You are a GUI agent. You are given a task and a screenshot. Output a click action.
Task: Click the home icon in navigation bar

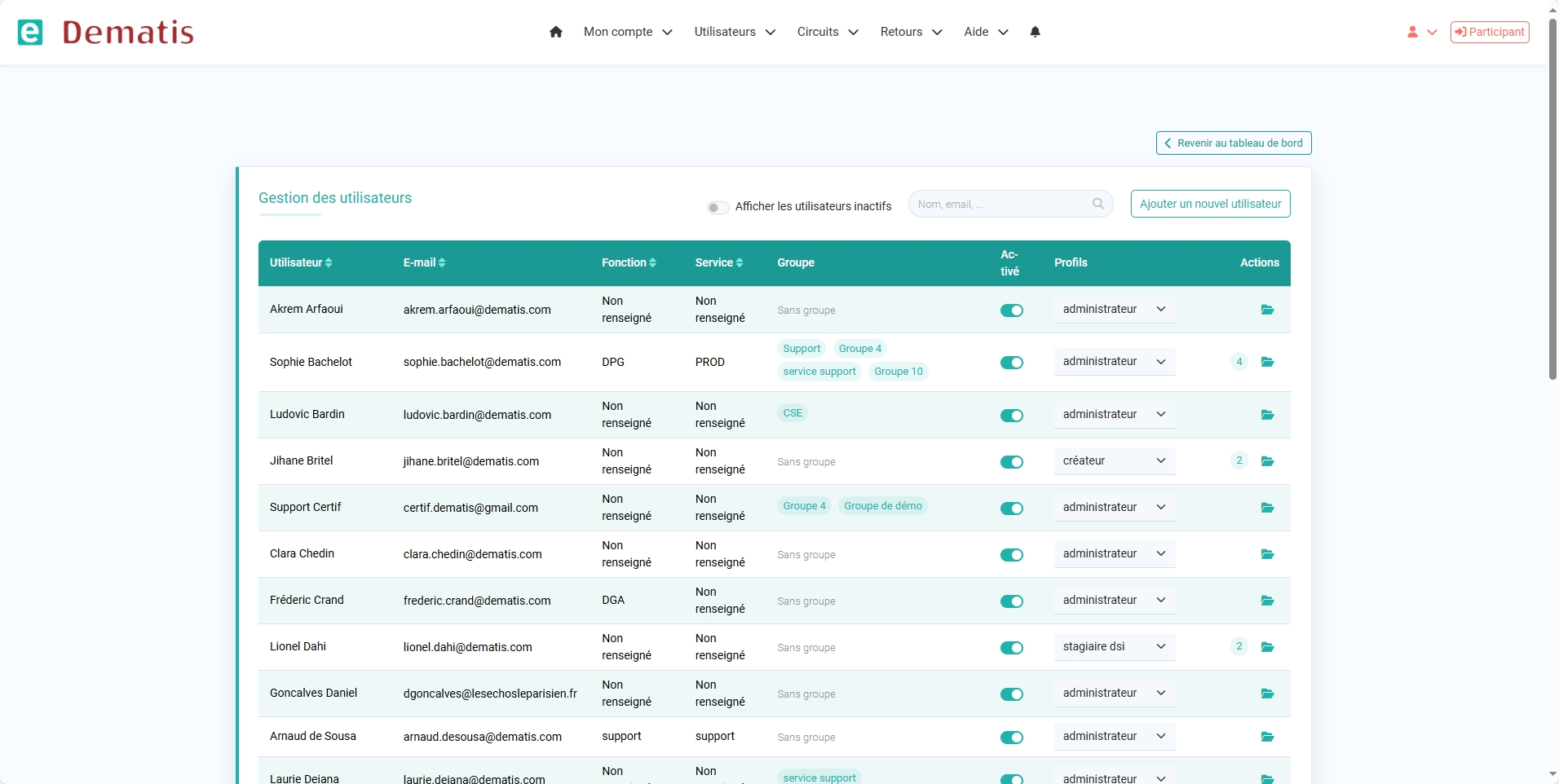(x=556, y=32)
